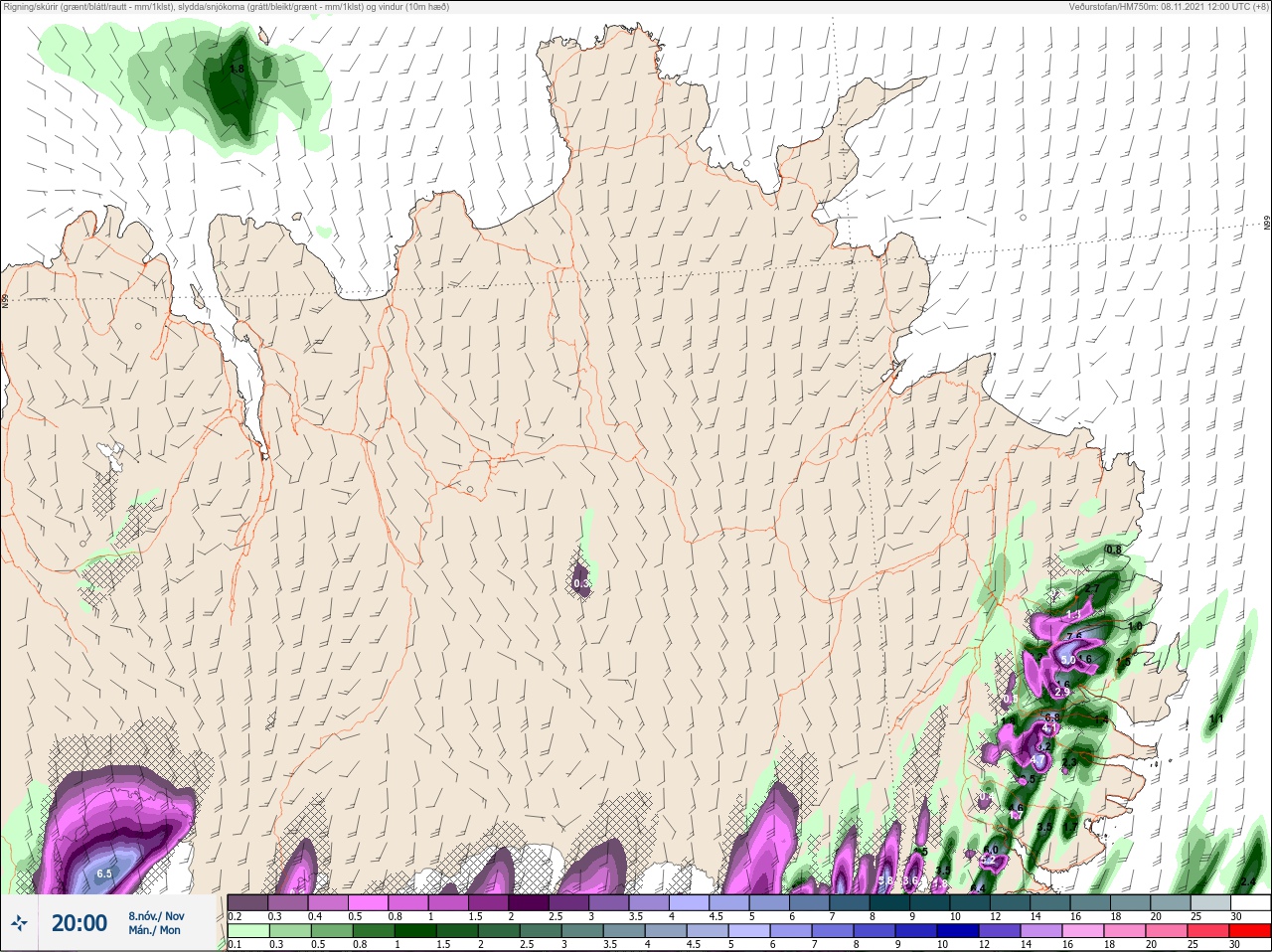Select the '8.nóv./ Nov' date text
1272x952 pixels.
coord(156,916)
